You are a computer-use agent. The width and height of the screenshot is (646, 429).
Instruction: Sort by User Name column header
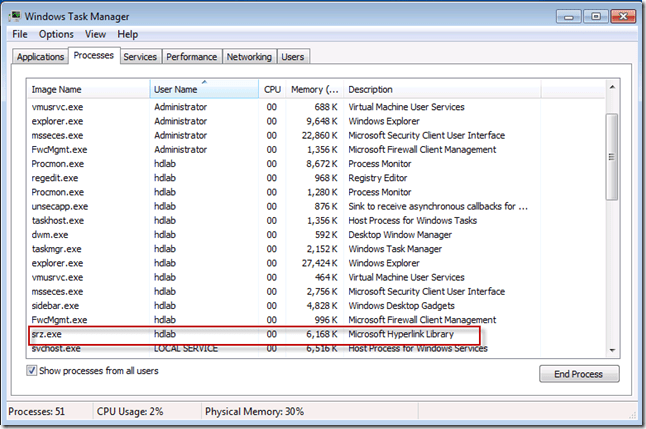point(204,89)
